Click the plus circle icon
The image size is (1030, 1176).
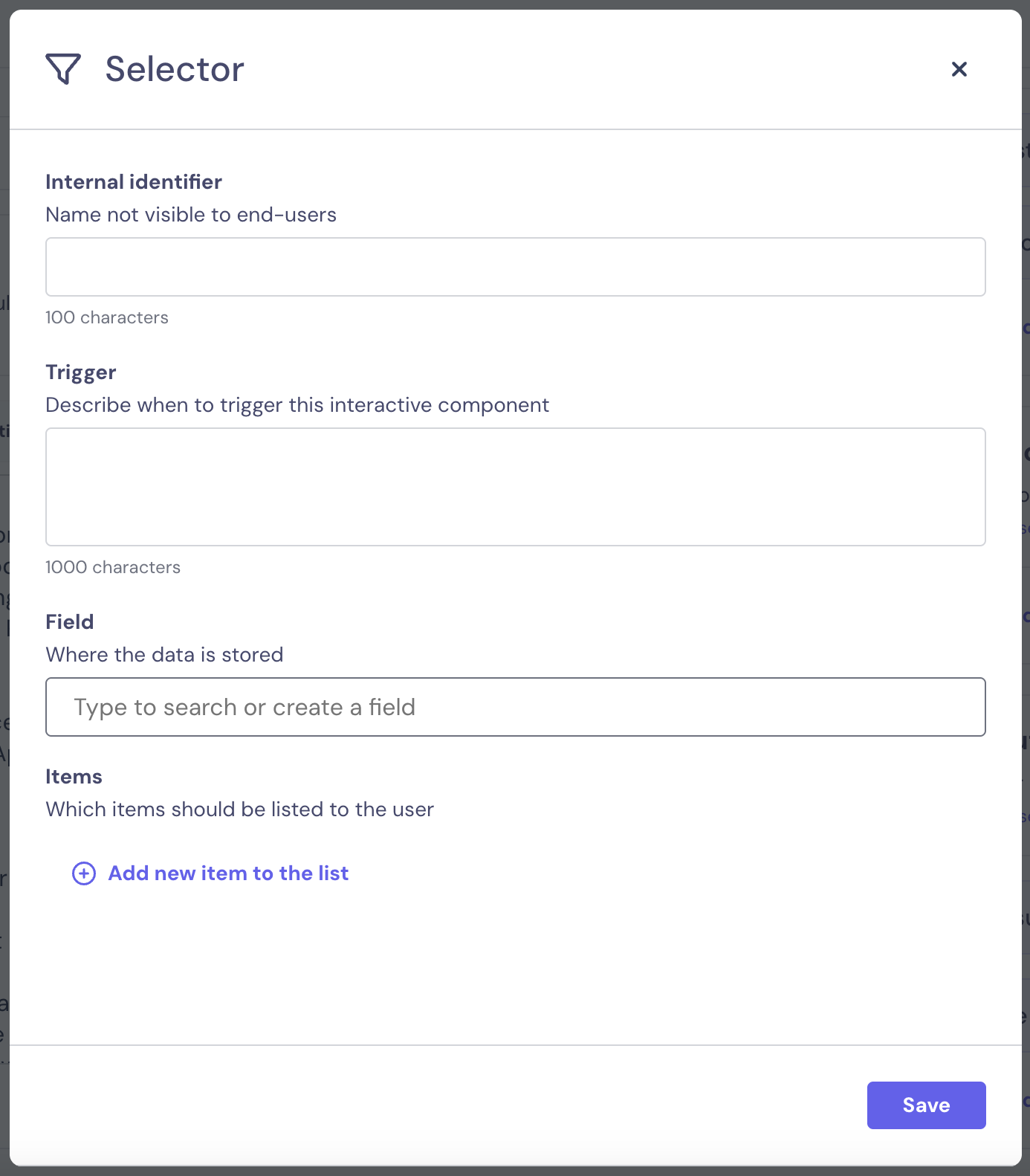tap(84, 873)
